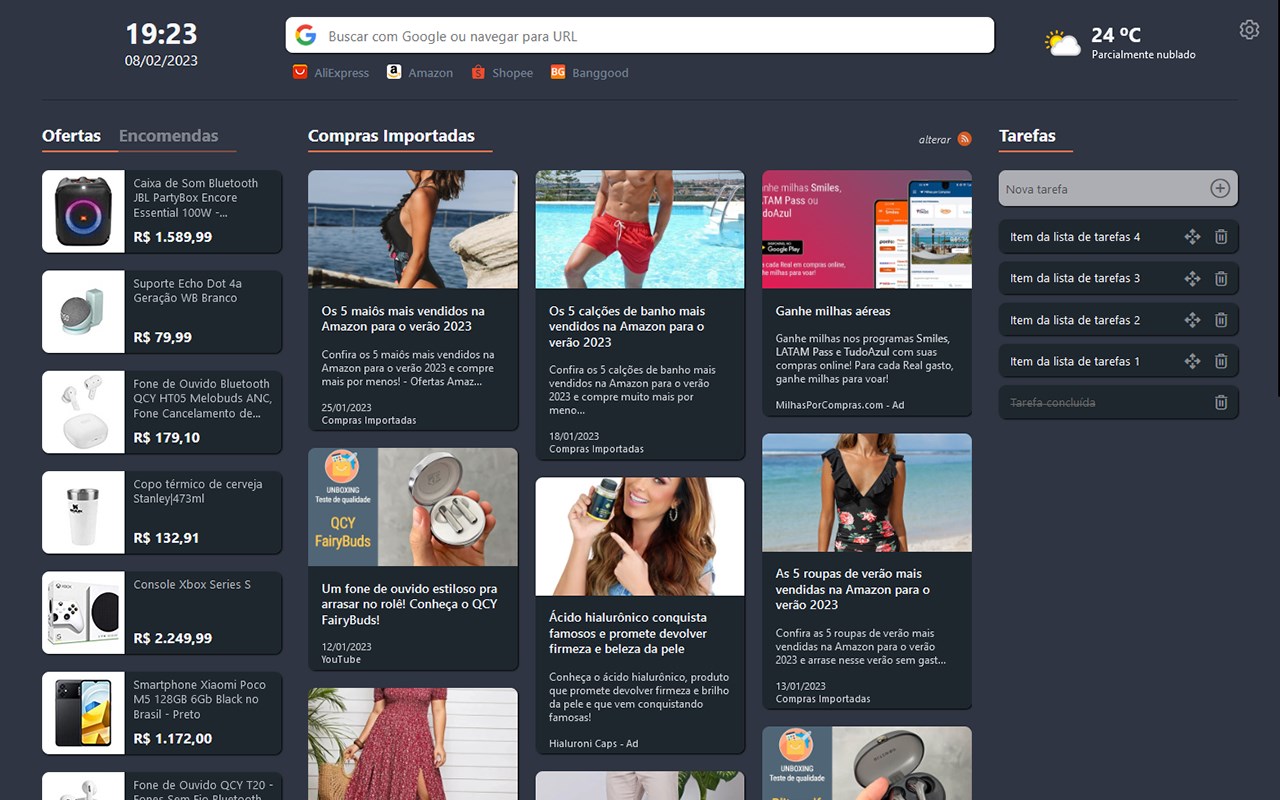Open the 5 maiôs article image
Screen dimensions: 1280x800
pyautogui.click(x=413, y=229)
